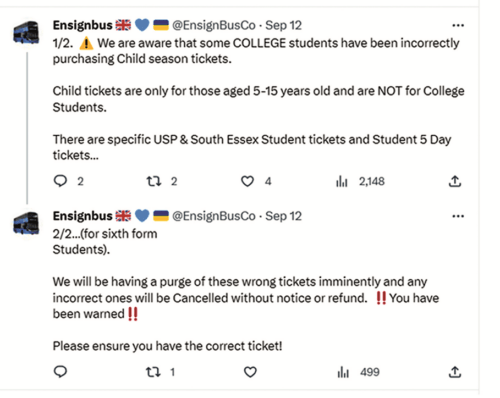Share the first Ensignbus tweet

click(455, 181)
